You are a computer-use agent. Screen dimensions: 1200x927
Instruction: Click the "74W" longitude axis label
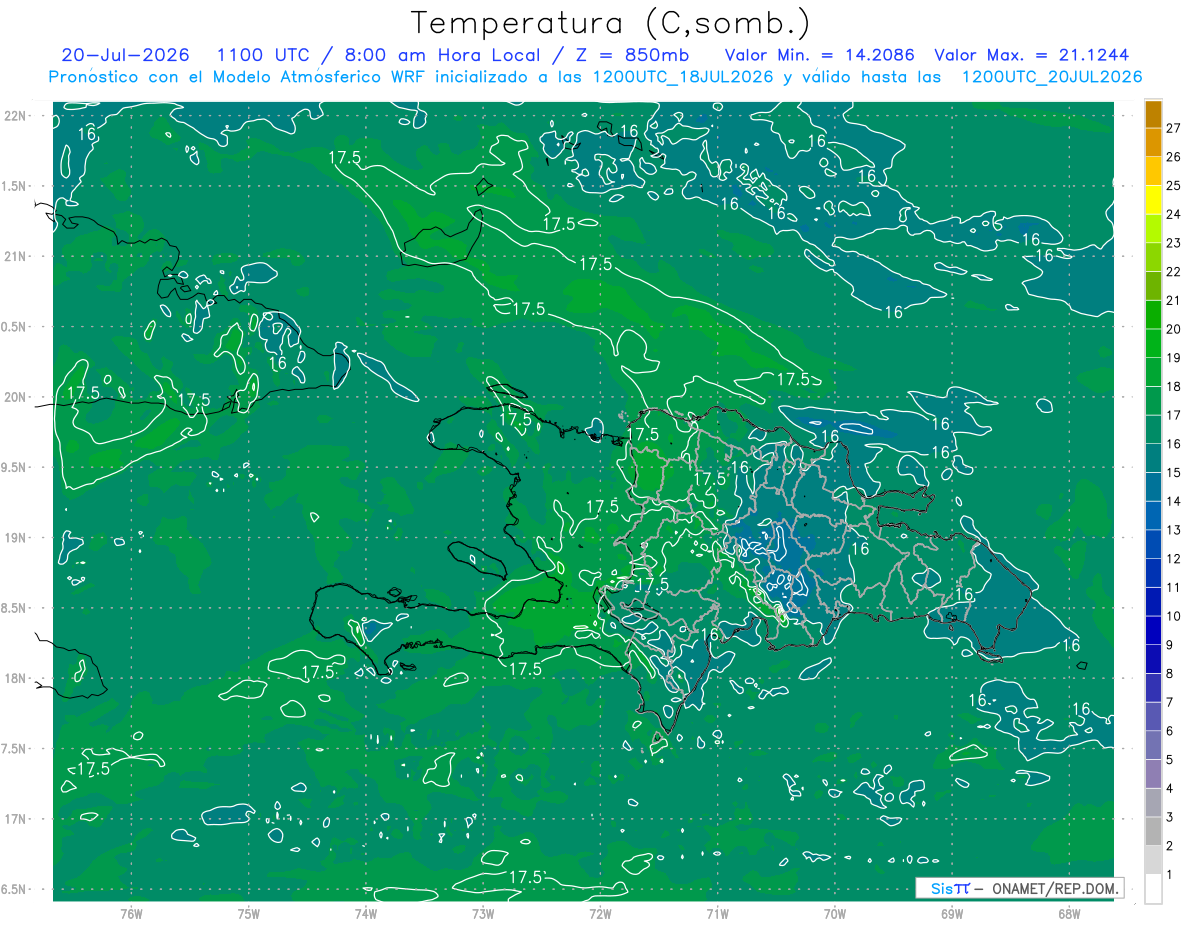pos(366,913)
